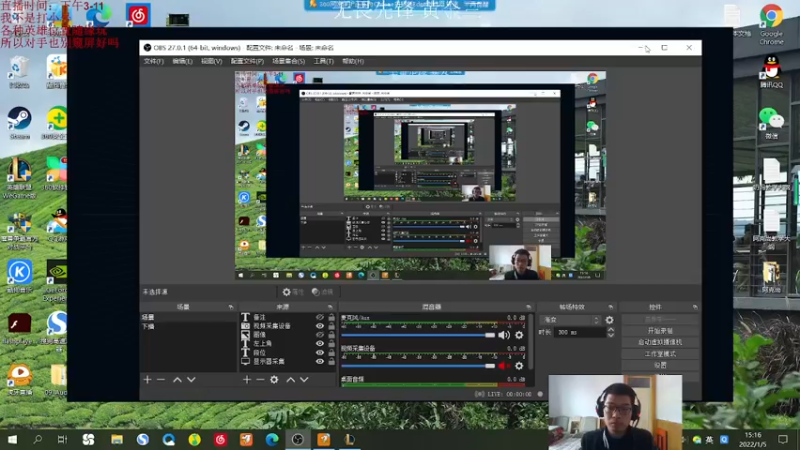The image size is (800, 450).
Task: Toggle lock on 图像 source
Action: tap(332, 335)
